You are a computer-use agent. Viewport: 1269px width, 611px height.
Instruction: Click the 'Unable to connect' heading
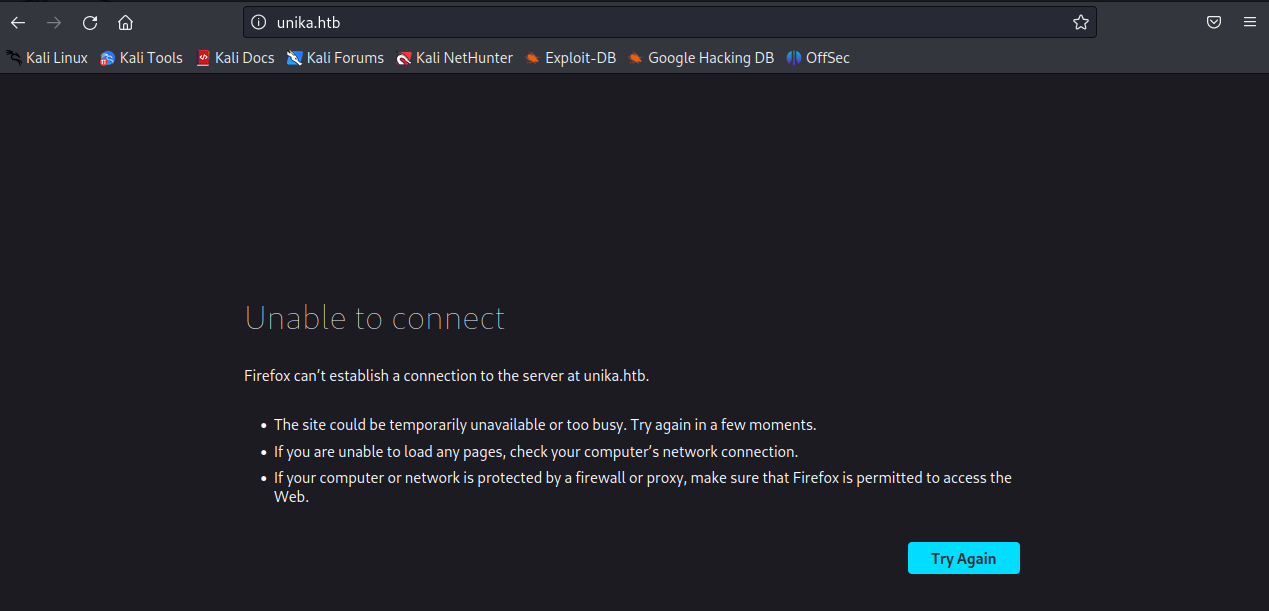pyautogui.click(x=375, y=318)
